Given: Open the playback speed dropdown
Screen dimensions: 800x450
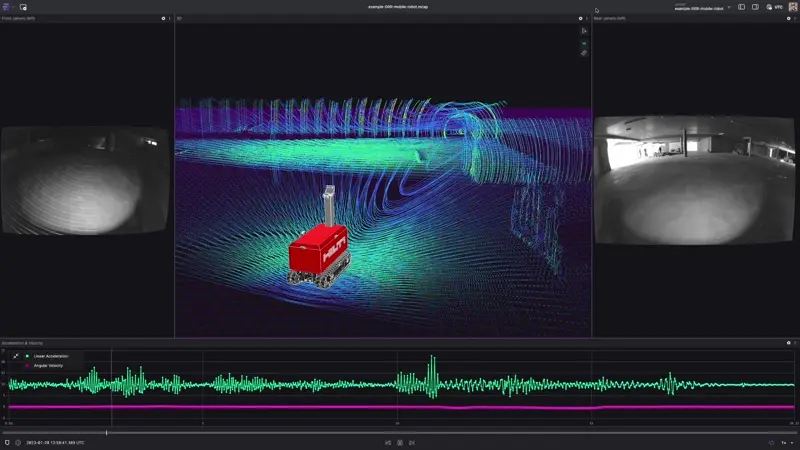Looking at the screenshot, I should point(783,442).
